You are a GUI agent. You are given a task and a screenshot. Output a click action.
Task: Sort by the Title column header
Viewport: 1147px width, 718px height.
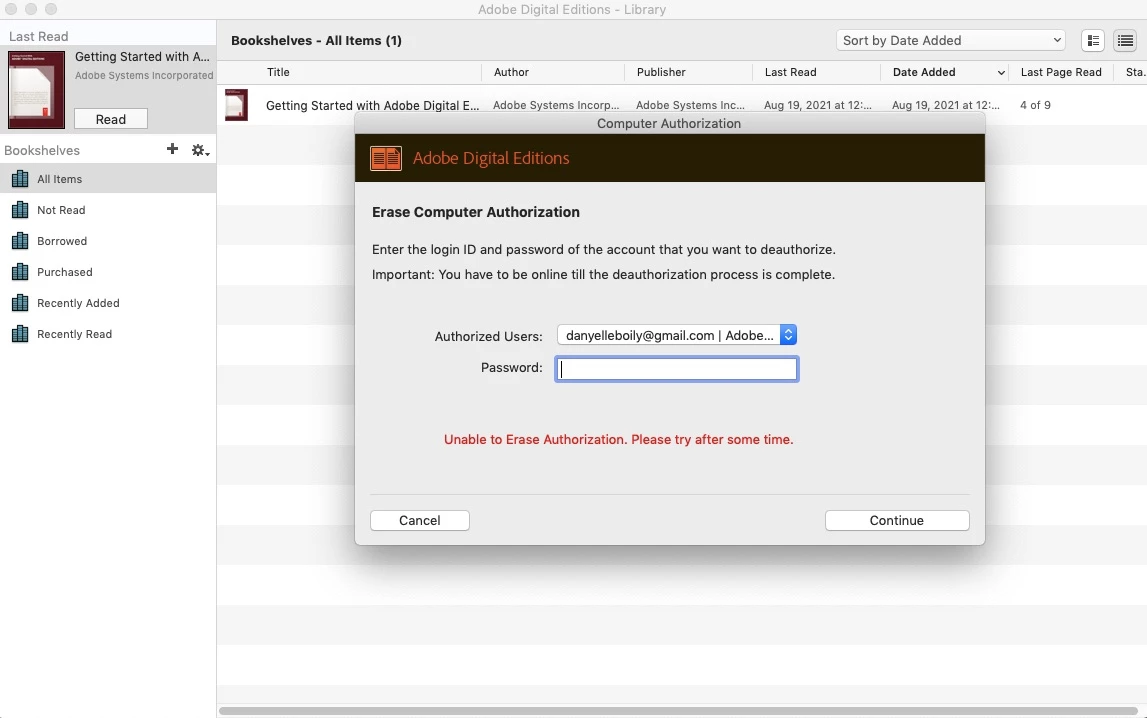pyautogui.click(x=278, y=72)
